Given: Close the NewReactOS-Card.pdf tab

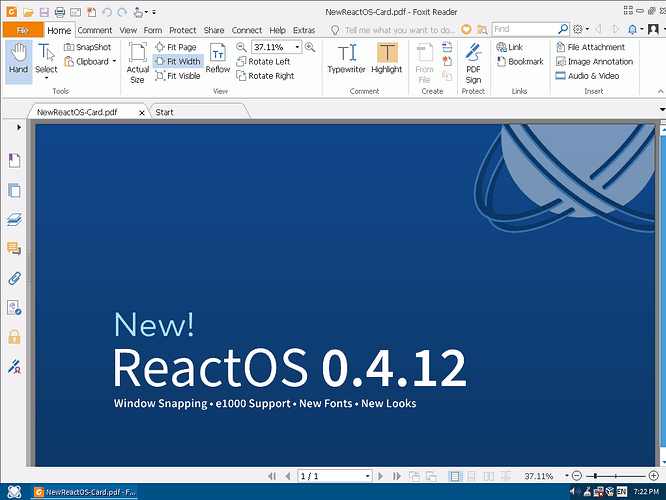Looking at the screenshot, I should [142, 113].
